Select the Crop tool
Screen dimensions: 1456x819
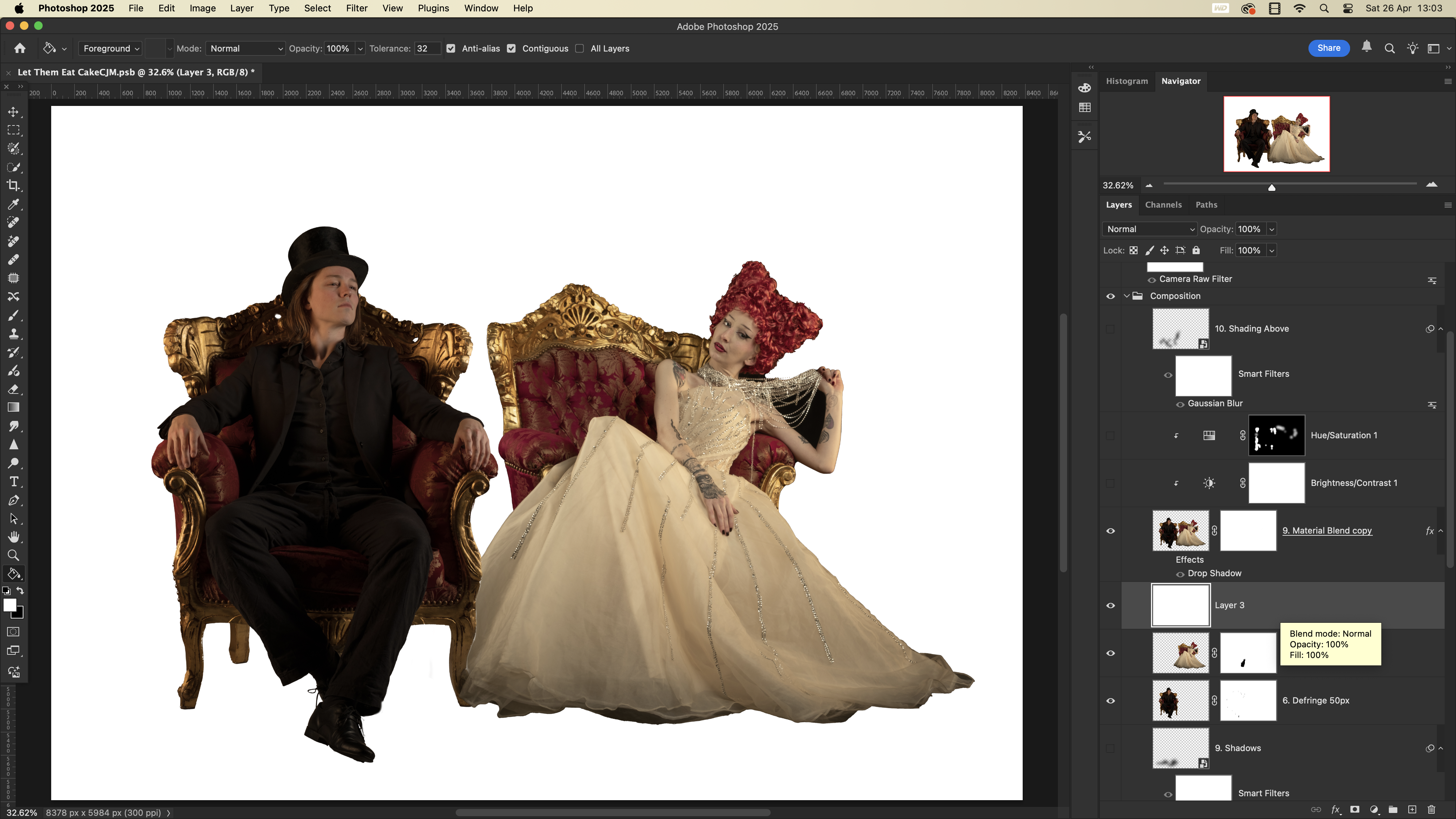tap(14, 186)
